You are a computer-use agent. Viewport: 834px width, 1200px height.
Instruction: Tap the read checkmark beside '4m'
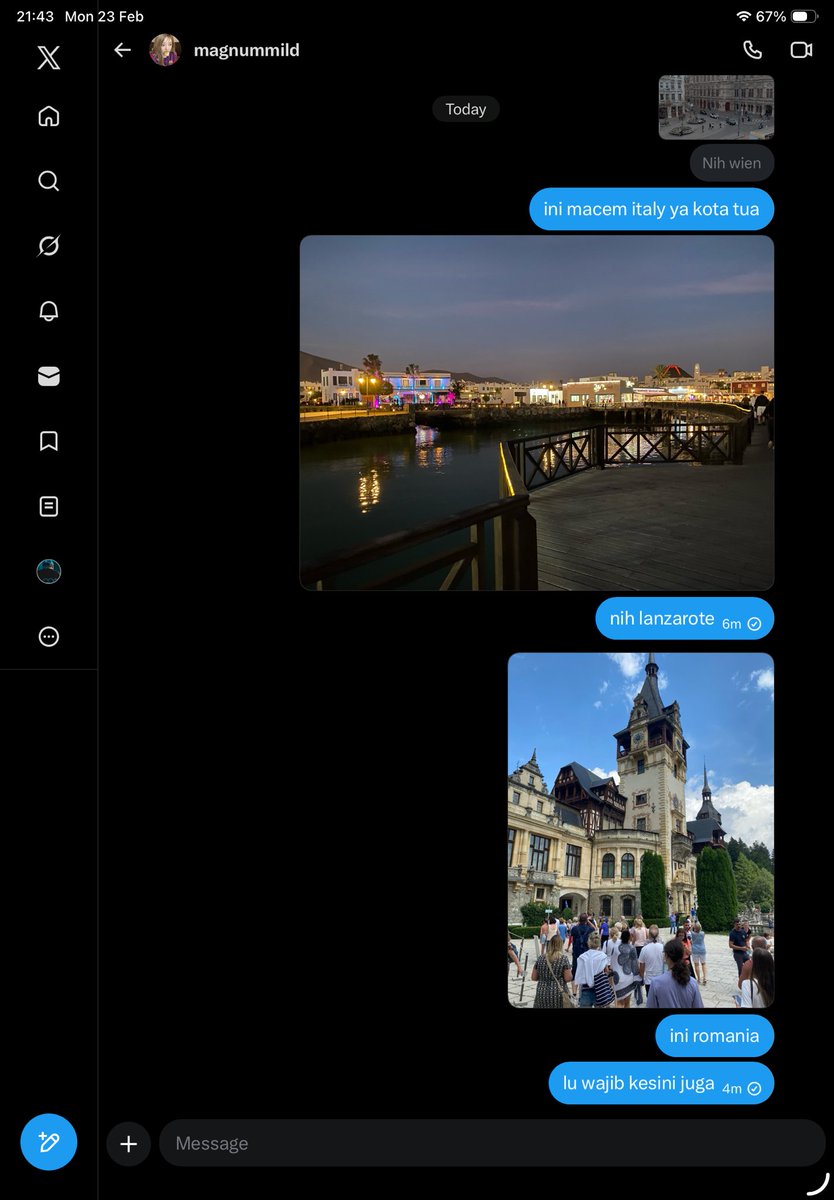click(754, 1088)
